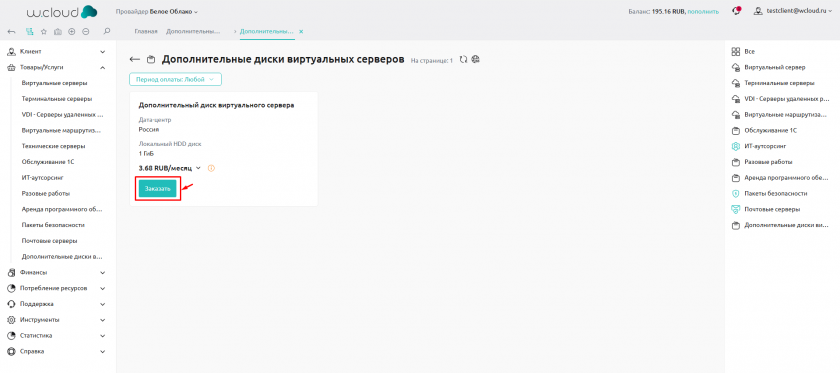The height and width of the screenshot is (373, 840).
Task: Open search with the magnifier icon
Action: coord(107,32)
